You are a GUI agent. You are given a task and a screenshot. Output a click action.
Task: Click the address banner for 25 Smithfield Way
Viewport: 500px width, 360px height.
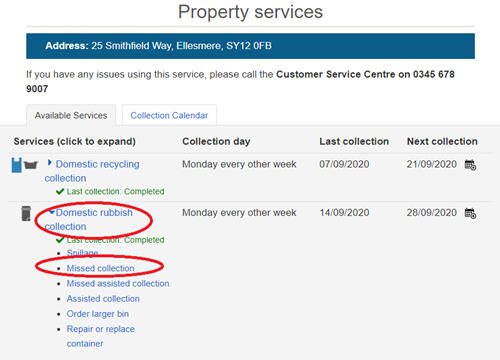pos(250,46)
